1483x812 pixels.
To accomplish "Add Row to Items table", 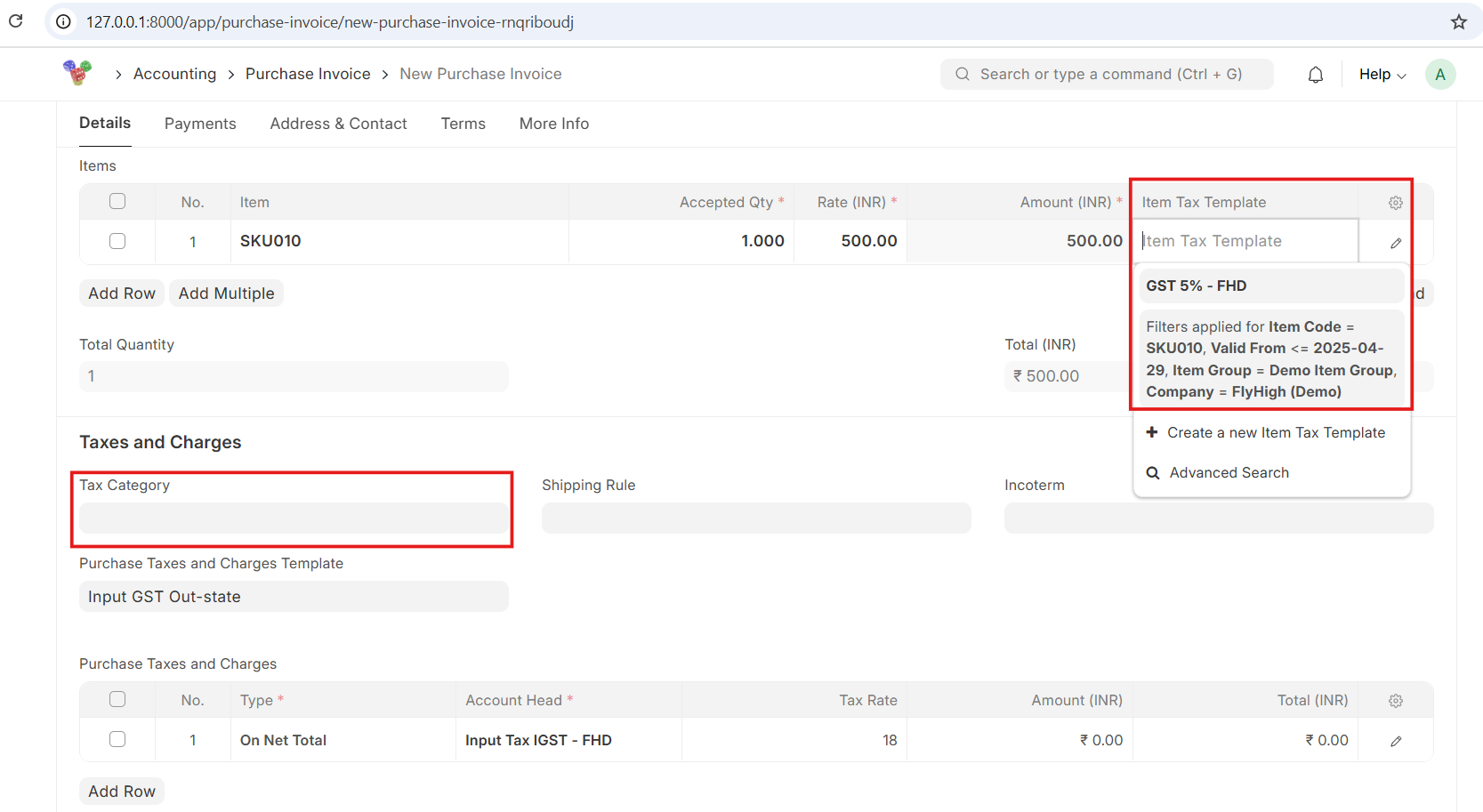I will 122,293.
